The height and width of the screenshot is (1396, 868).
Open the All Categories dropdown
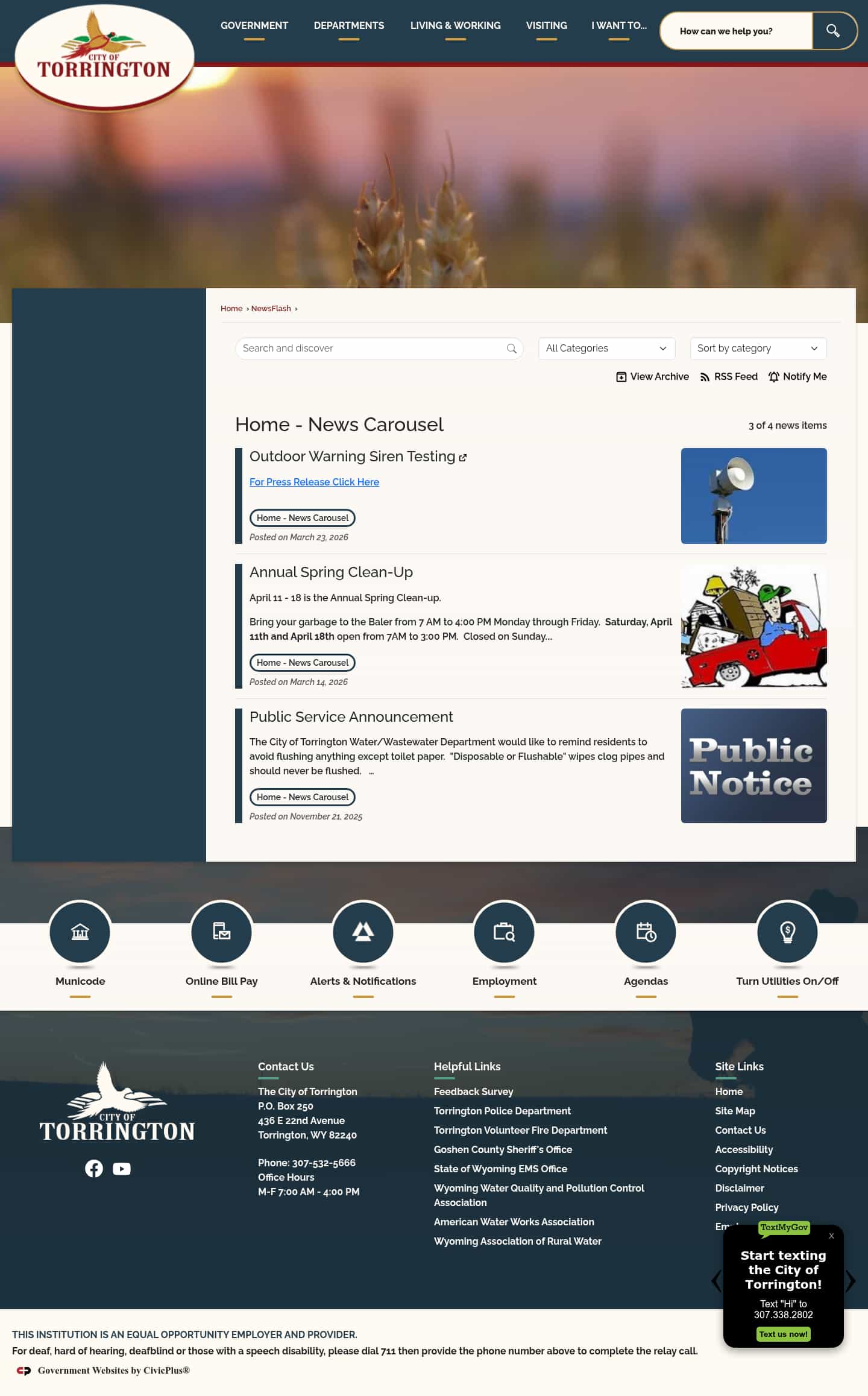tap(606, 348)
